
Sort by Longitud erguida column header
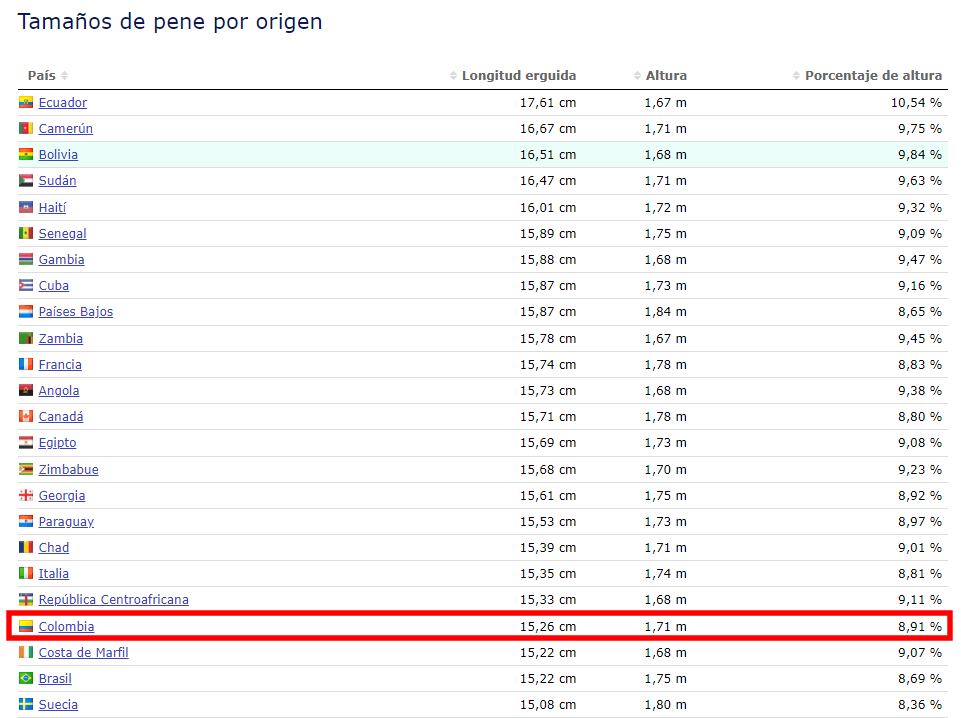click(x=518, y=76)
